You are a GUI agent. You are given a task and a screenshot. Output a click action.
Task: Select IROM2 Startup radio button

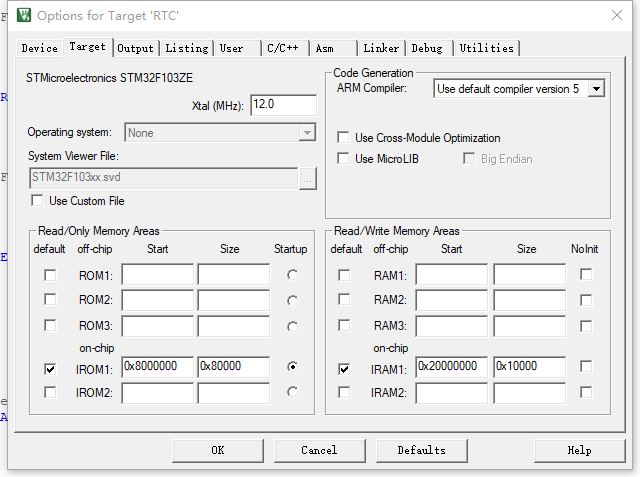tap(292, 392)
